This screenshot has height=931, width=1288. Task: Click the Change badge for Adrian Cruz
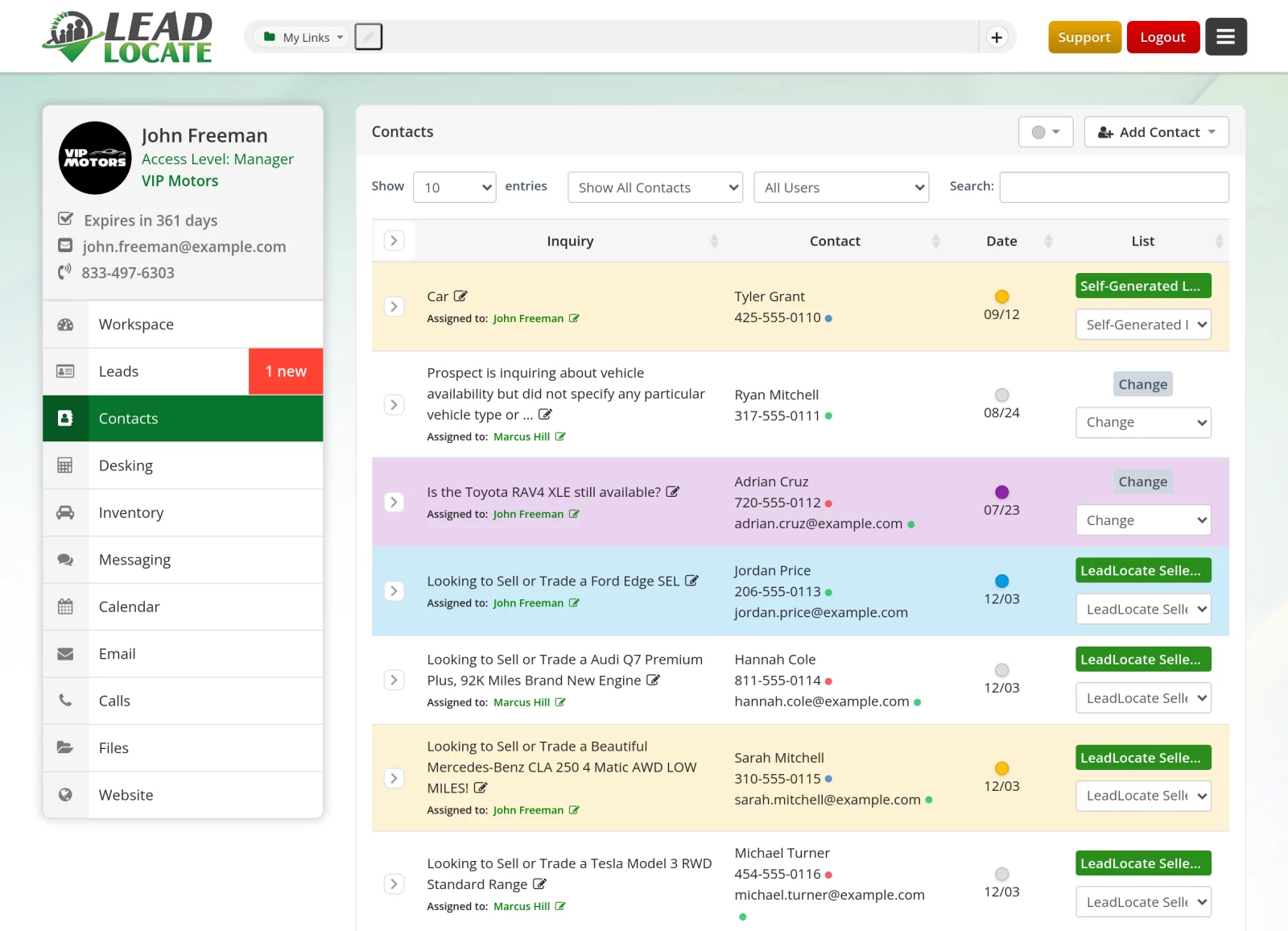click(1143, 482)
